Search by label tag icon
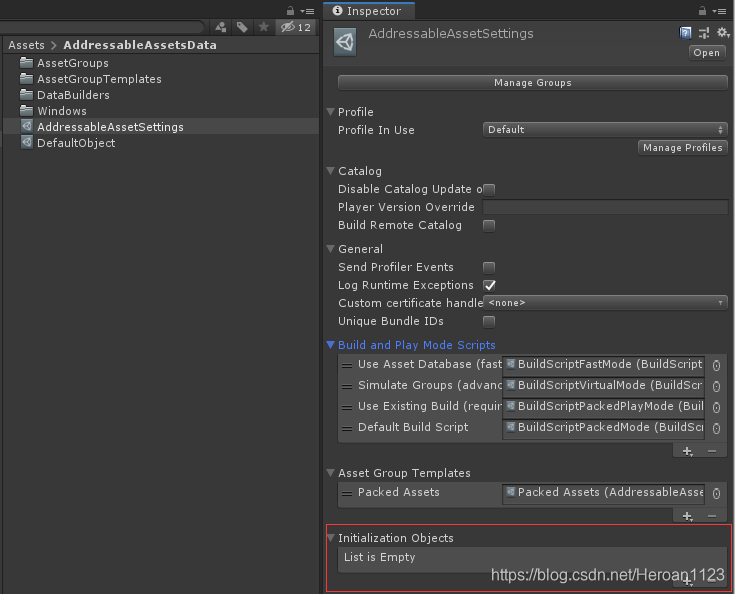735x594 pixels. click(242, 27)
